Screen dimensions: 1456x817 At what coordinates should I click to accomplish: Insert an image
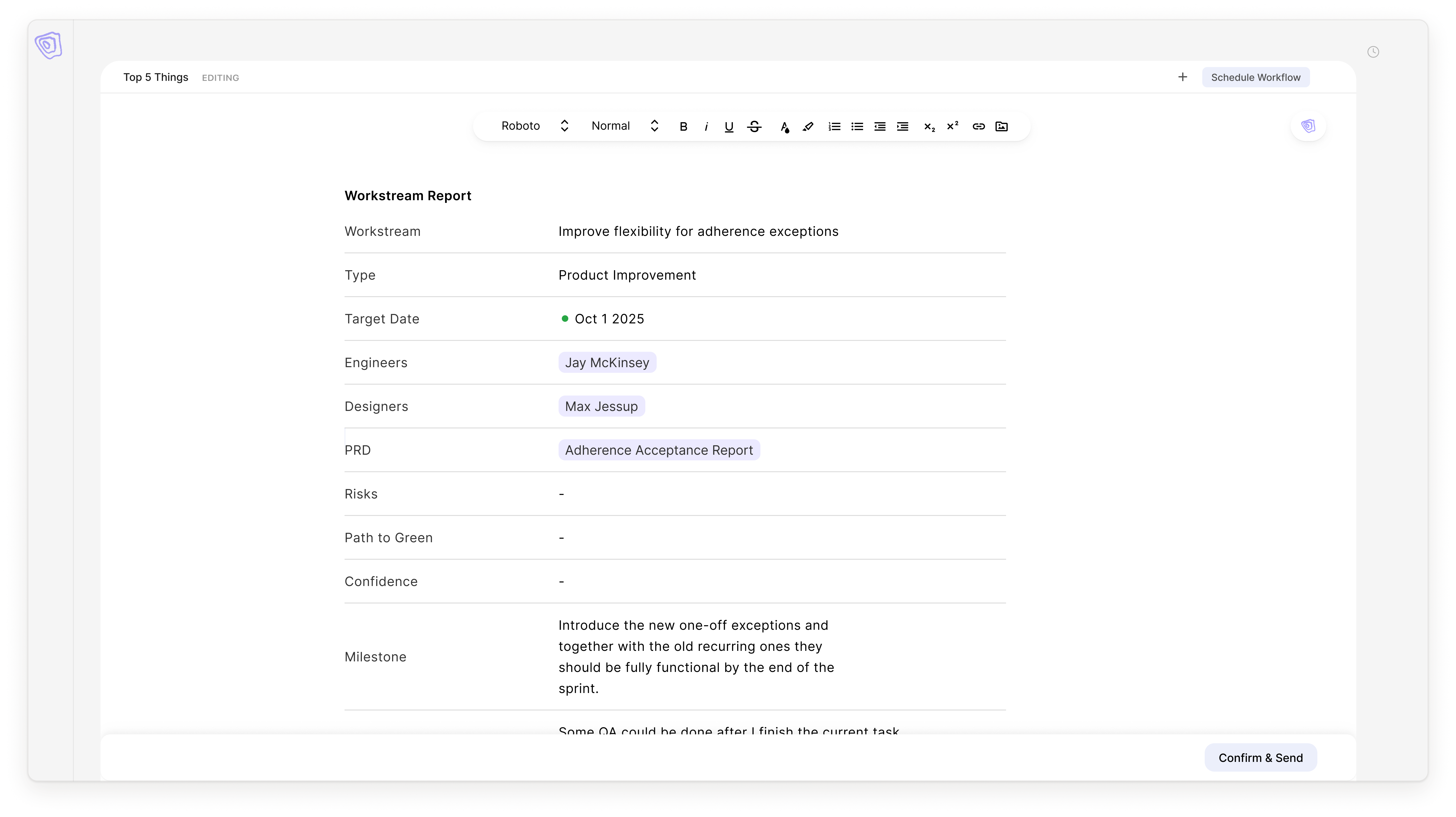coord(1001,126)
